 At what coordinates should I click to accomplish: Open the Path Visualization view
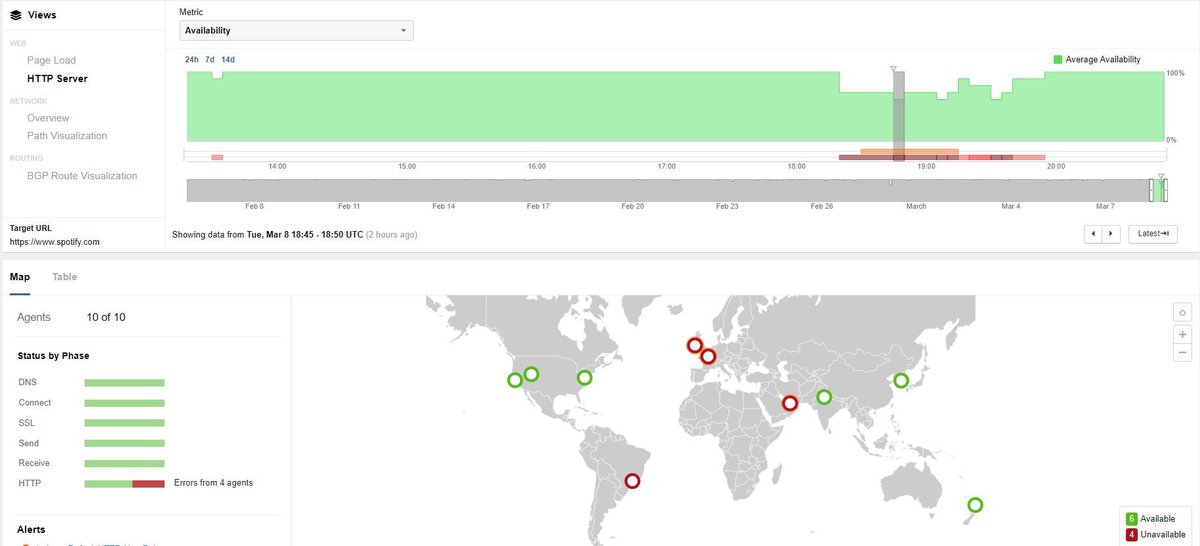pos(67,136)
